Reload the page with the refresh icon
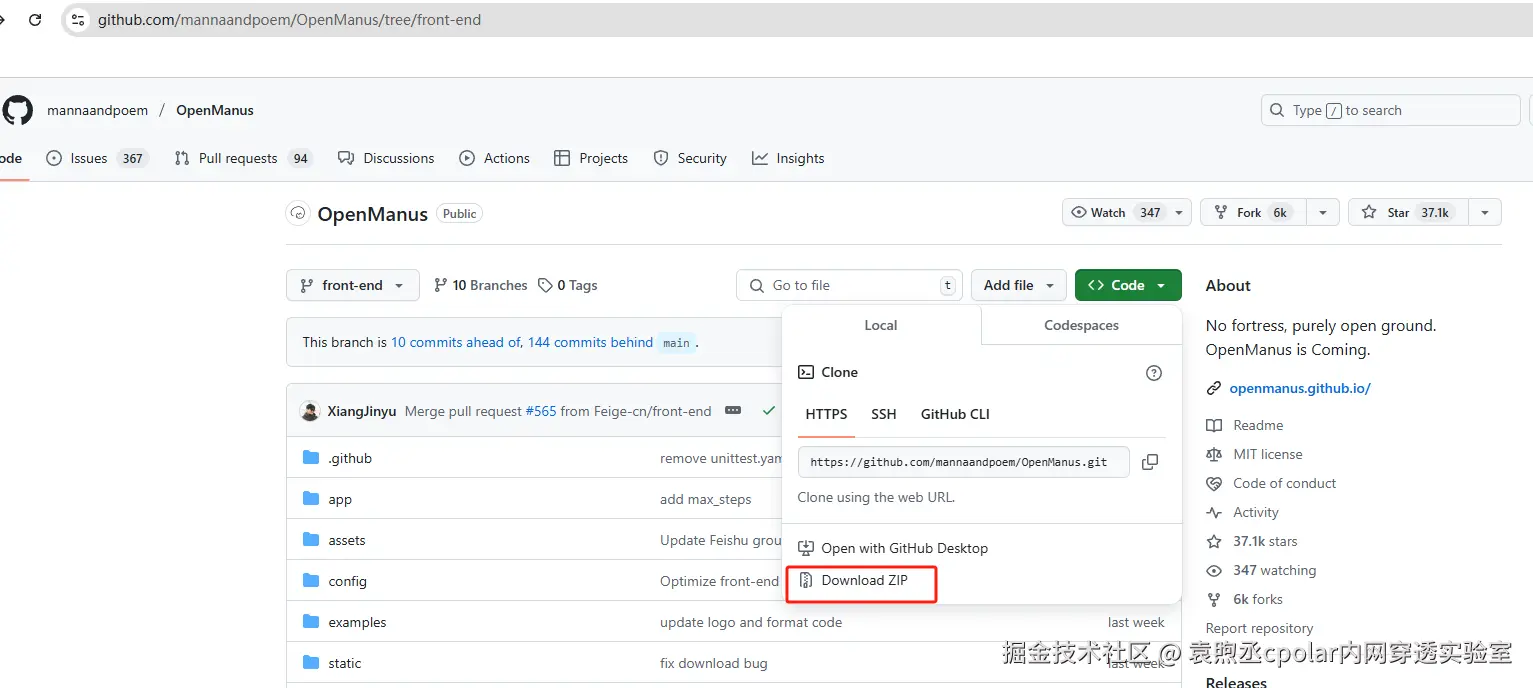The height and width of the screenshot is (688, 1533). (x=35, y=20)
